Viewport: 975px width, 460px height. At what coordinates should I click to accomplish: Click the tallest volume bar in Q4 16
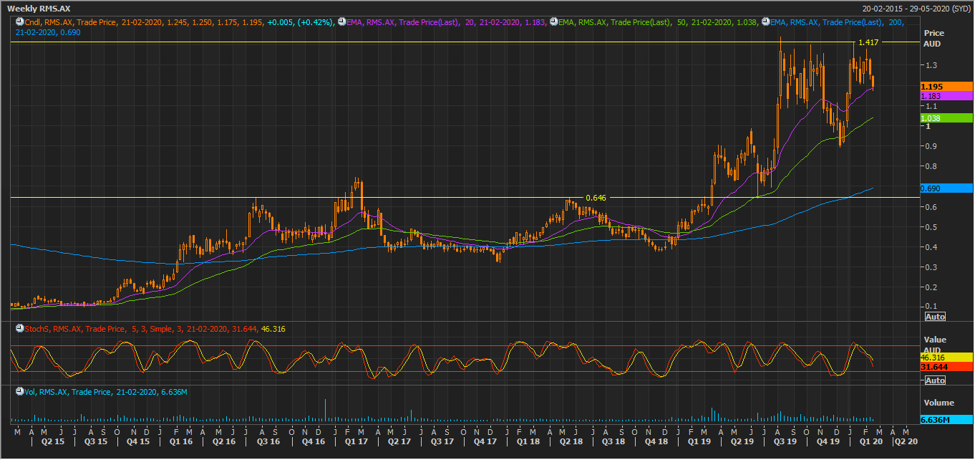(325, 411)
